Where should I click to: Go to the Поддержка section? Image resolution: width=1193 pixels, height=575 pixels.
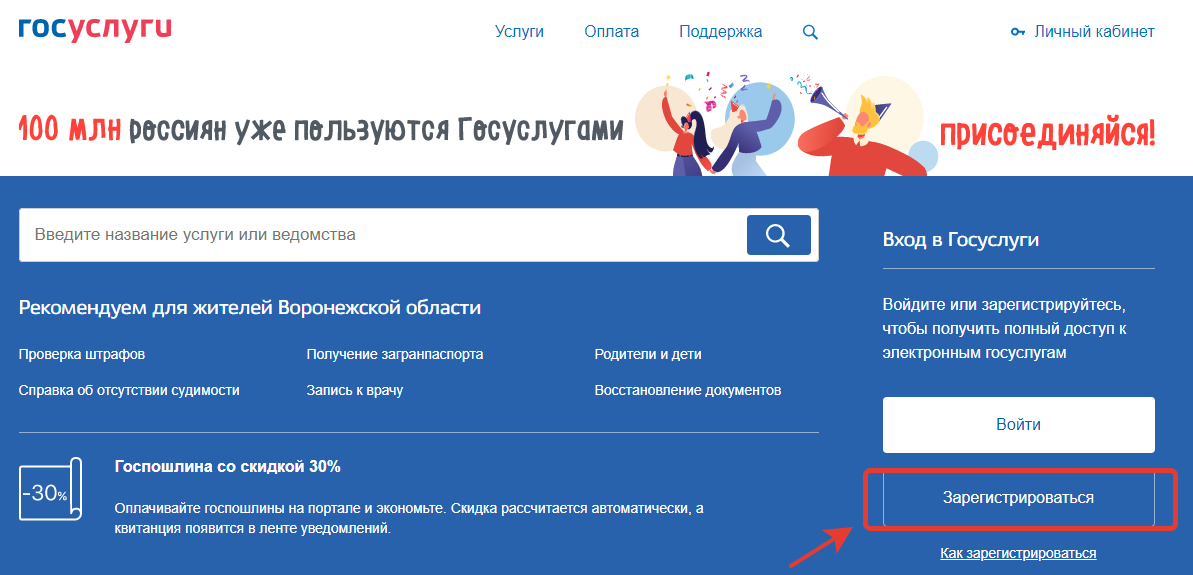(x=720, y=32)
